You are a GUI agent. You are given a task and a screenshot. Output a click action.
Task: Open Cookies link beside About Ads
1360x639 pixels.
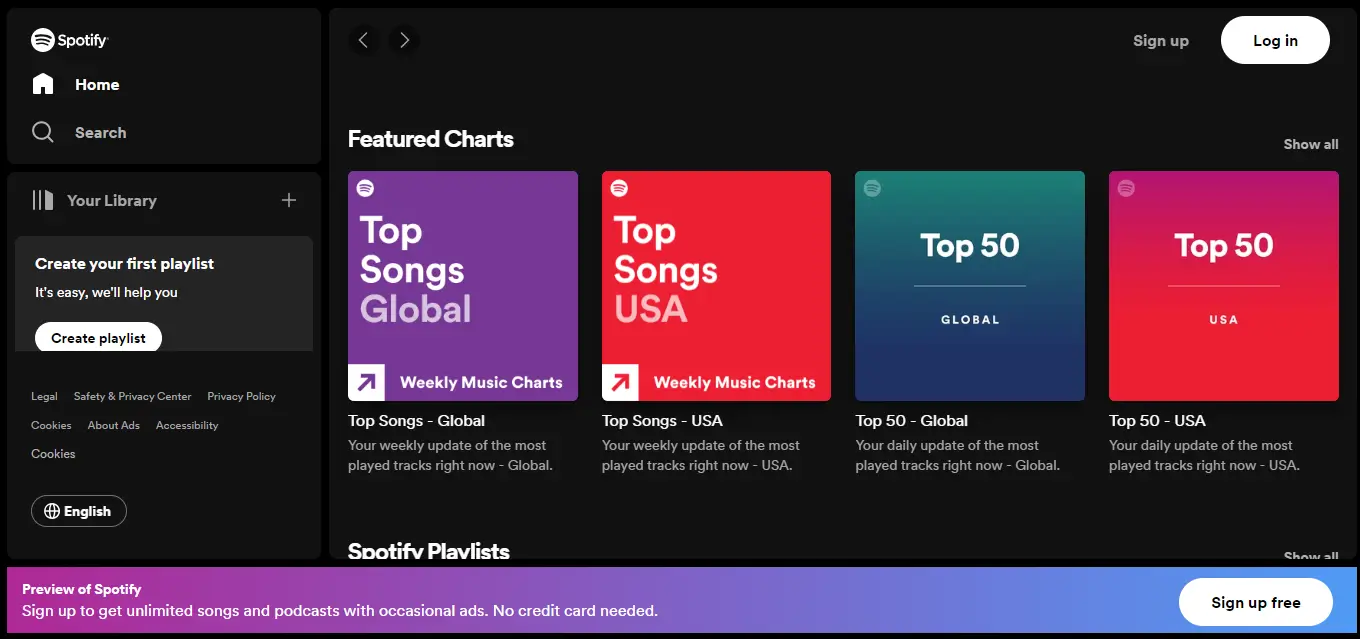pos(51,425)
